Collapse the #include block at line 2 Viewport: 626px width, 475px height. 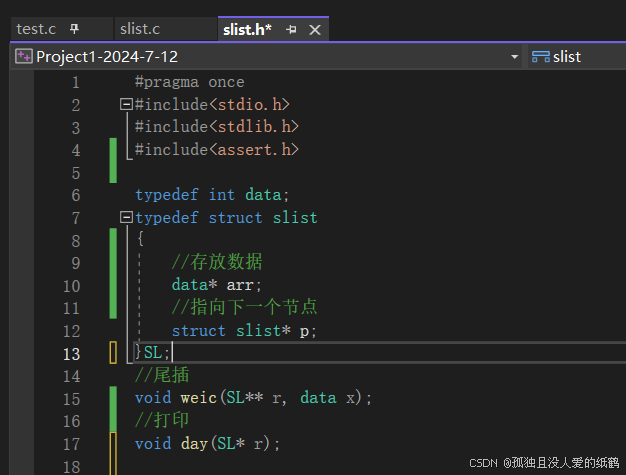[x=126, y=105]
